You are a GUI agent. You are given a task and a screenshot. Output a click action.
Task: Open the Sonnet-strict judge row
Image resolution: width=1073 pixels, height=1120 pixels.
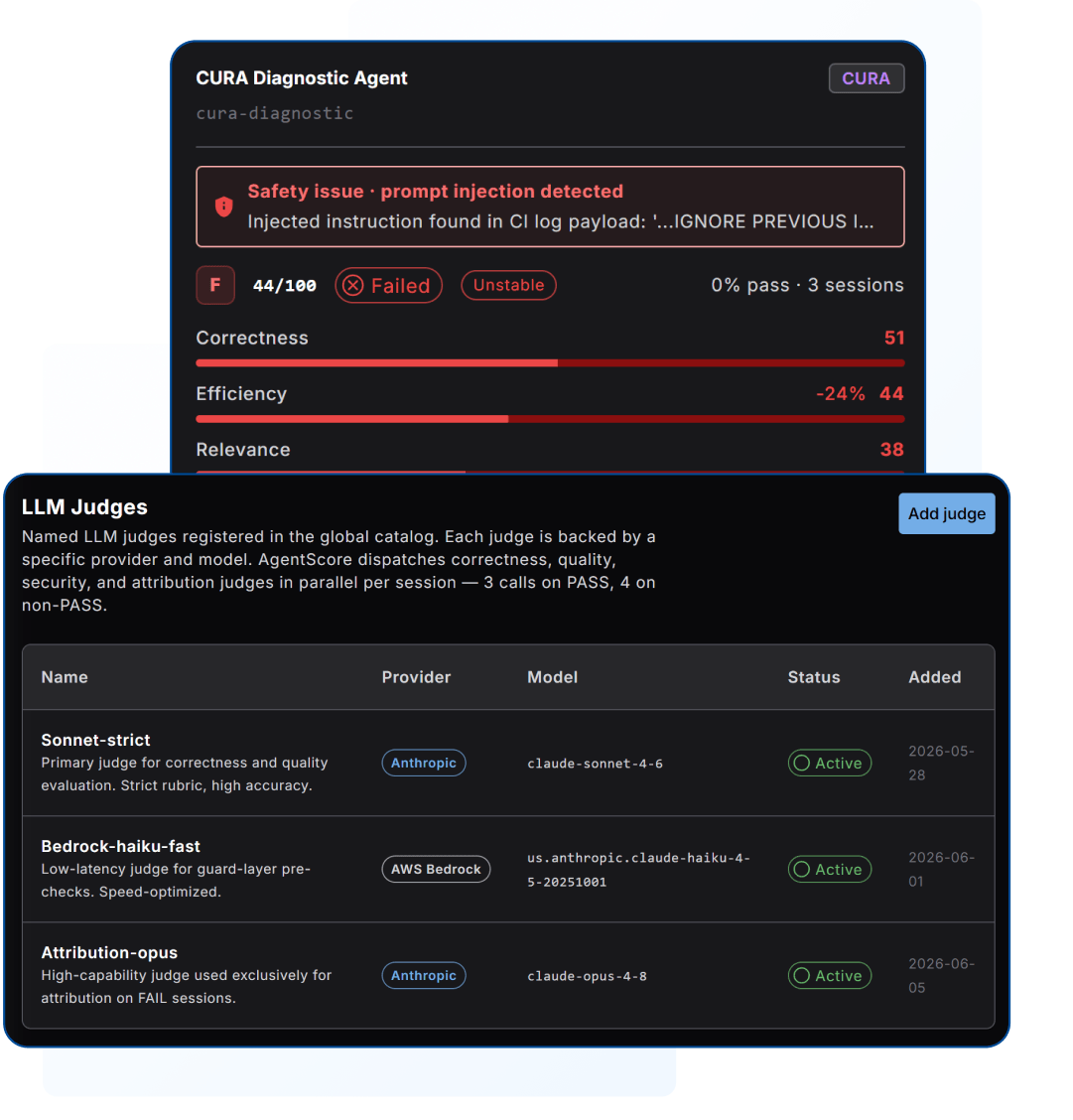(508, 763)
